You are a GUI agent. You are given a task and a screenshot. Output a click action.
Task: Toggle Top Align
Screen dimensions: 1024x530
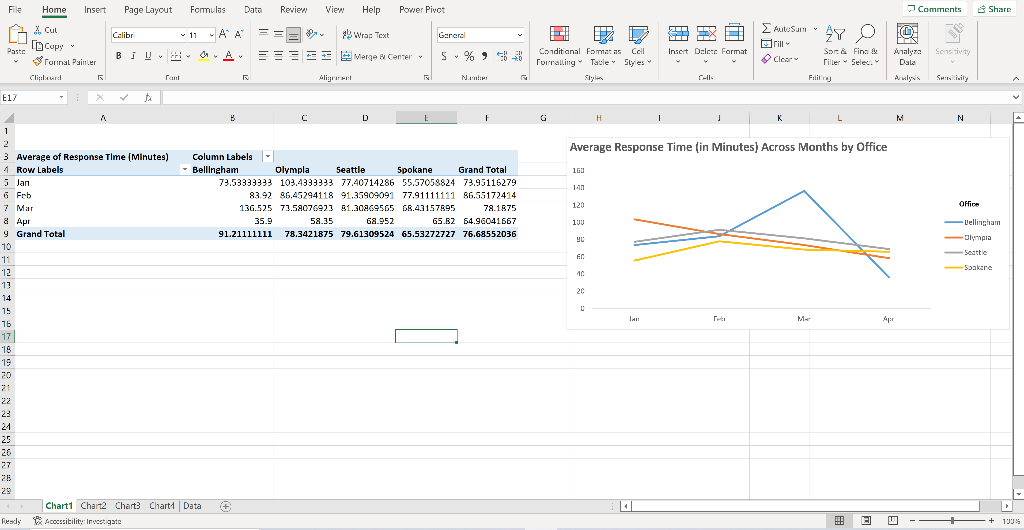click(264, 33)
